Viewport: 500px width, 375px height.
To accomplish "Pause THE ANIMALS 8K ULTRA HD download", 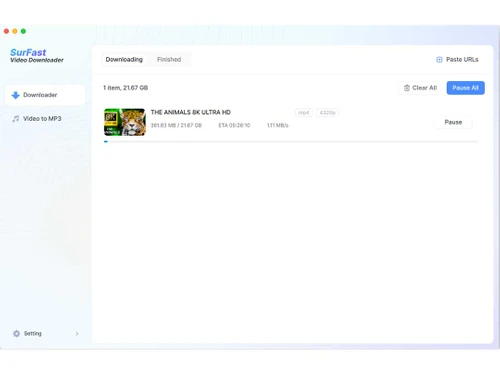I will [453, 122].
